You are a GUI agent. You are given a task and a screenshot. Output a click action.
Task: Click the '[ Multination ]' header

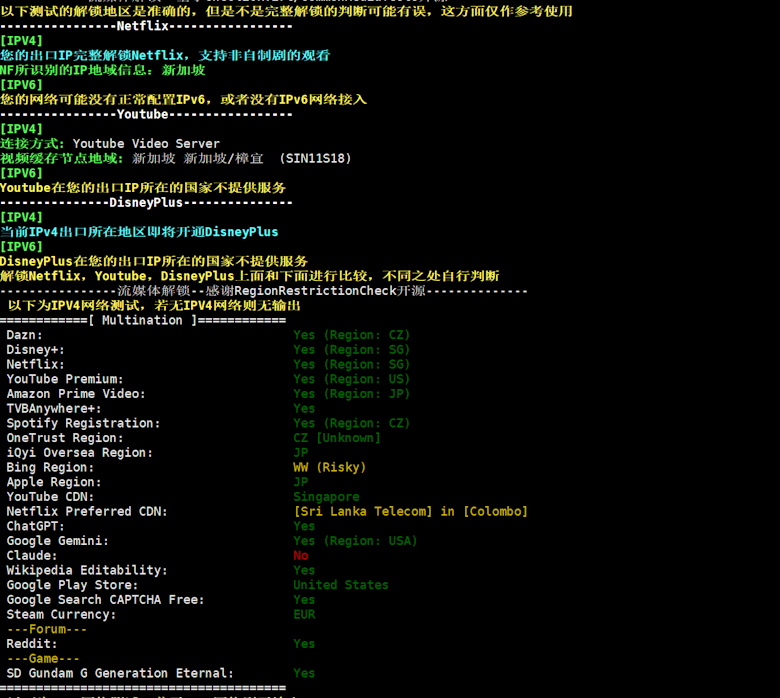[x=142, y=320]
